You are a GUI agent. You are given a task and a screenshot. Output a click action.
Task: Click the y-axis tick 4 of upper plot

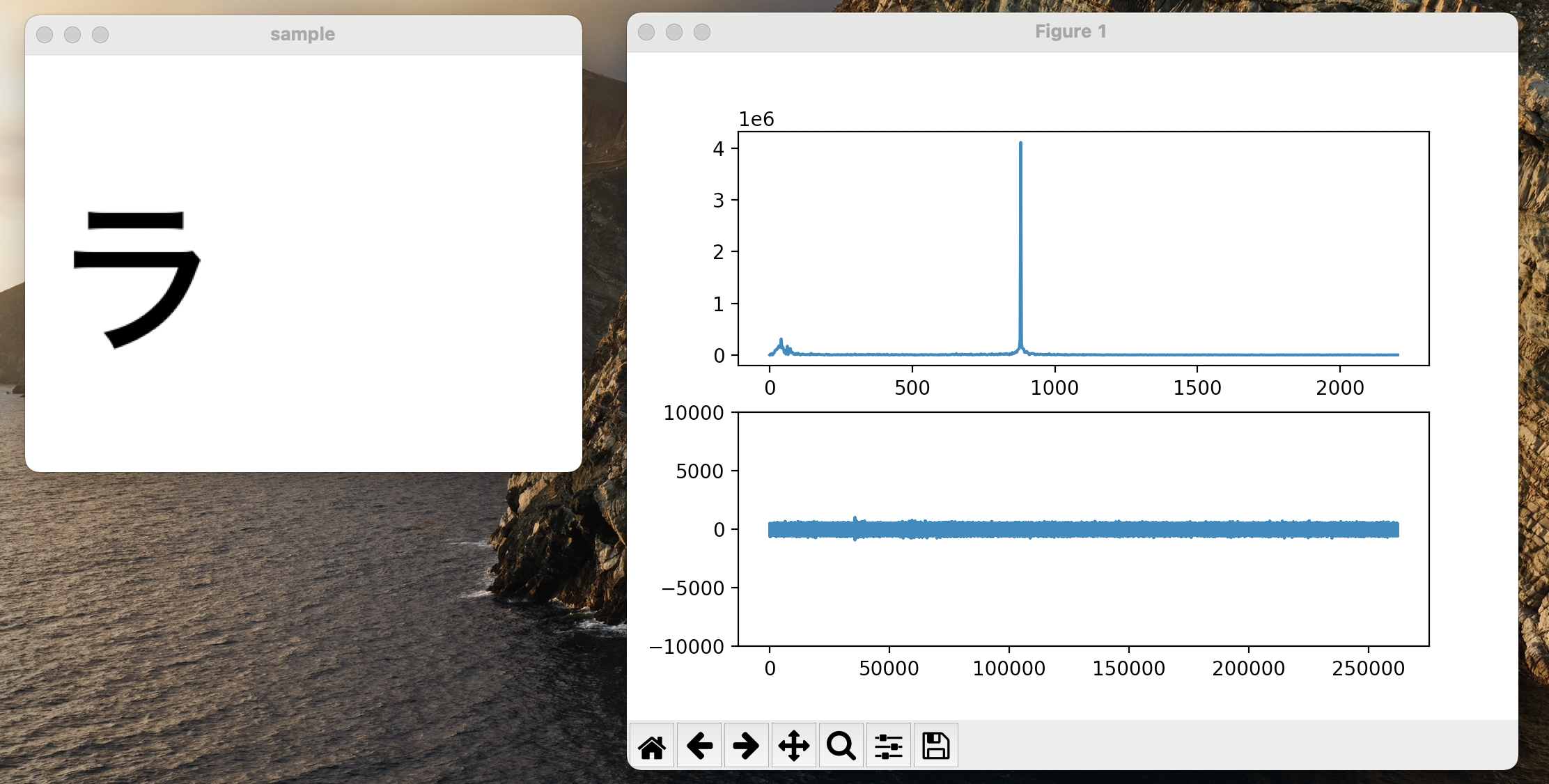click(719, 148)
